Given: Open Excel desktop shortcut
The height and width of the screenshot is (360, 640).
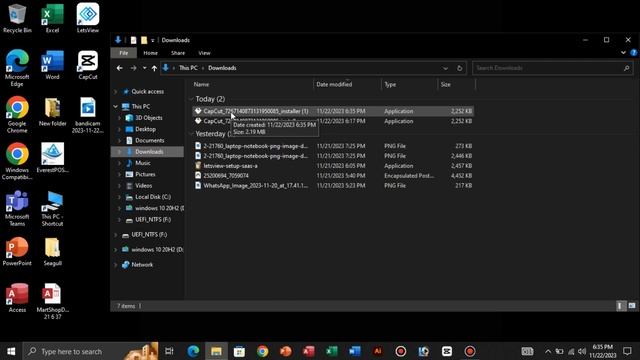Looking at the screenshot, I should 52,18.
